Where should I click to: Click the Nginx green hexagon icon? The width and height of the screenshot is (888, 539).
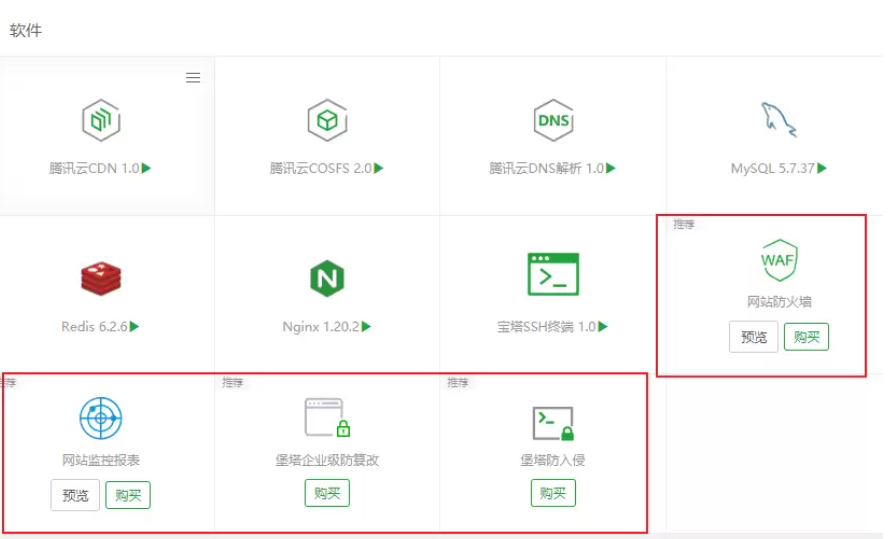326,277
